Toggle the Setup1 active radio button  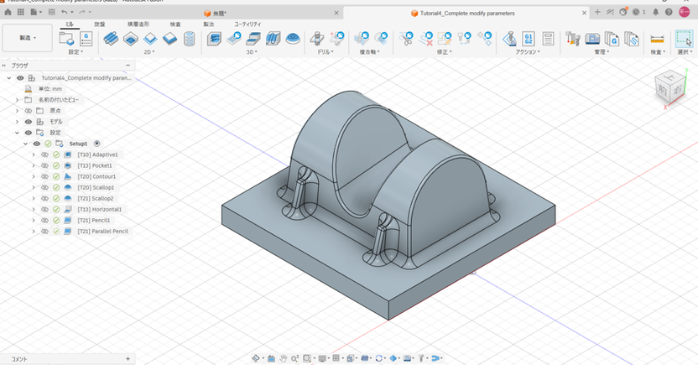[x=97, y=143]
